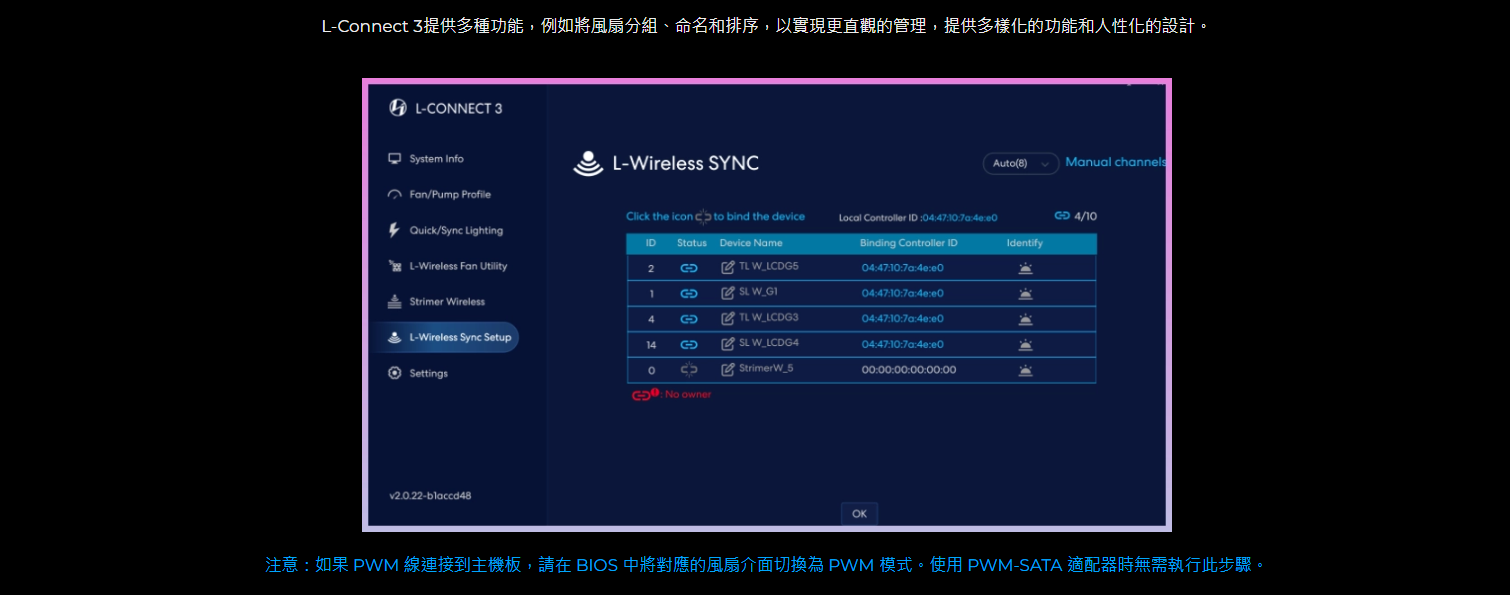This screenshot has width=1510, height=595.
Task: Switch to Strimer Wireless section
Action: coord(446,302)
